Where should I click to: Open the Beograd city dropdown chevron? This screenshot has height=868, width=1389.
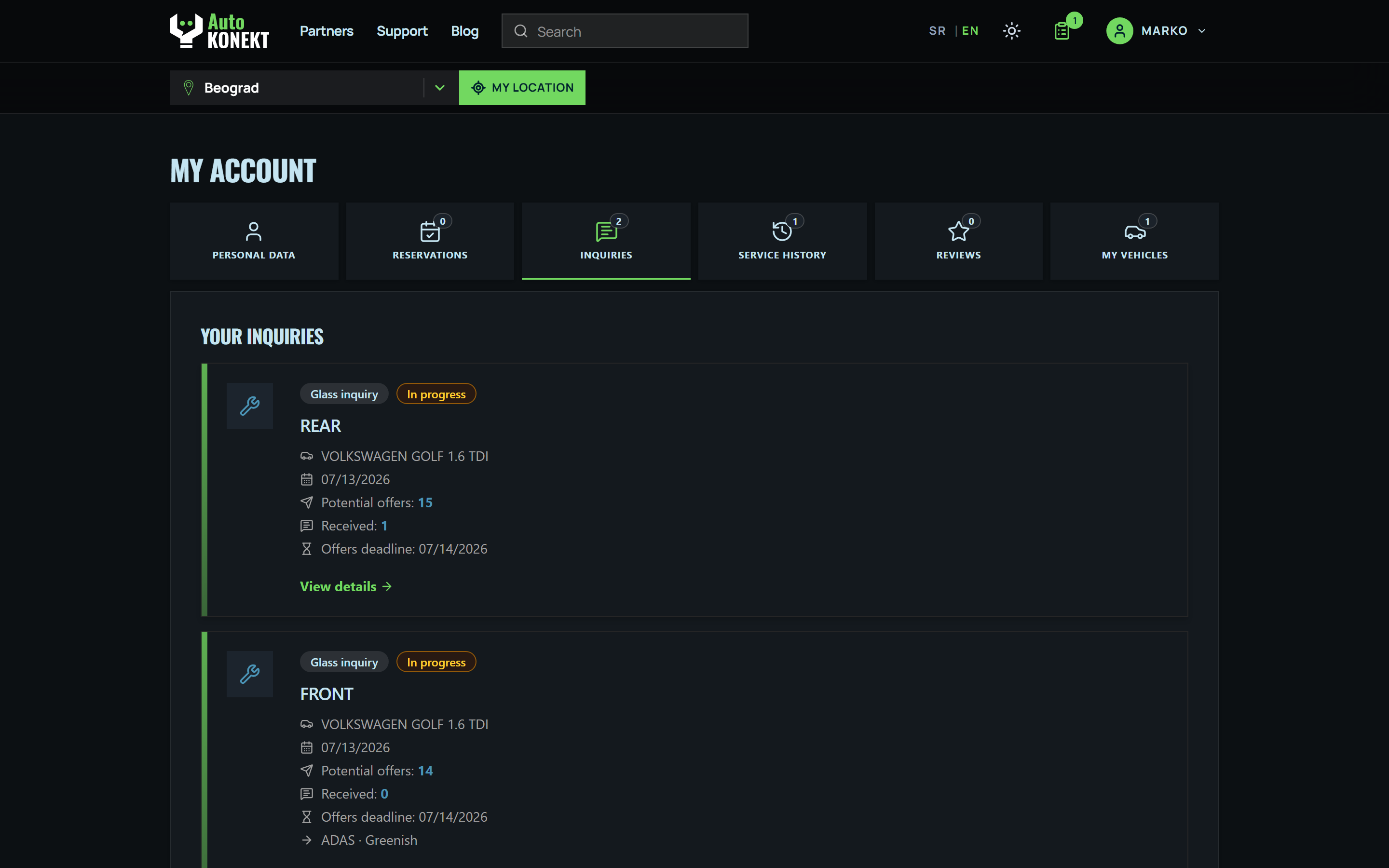[x=440, y=88]
